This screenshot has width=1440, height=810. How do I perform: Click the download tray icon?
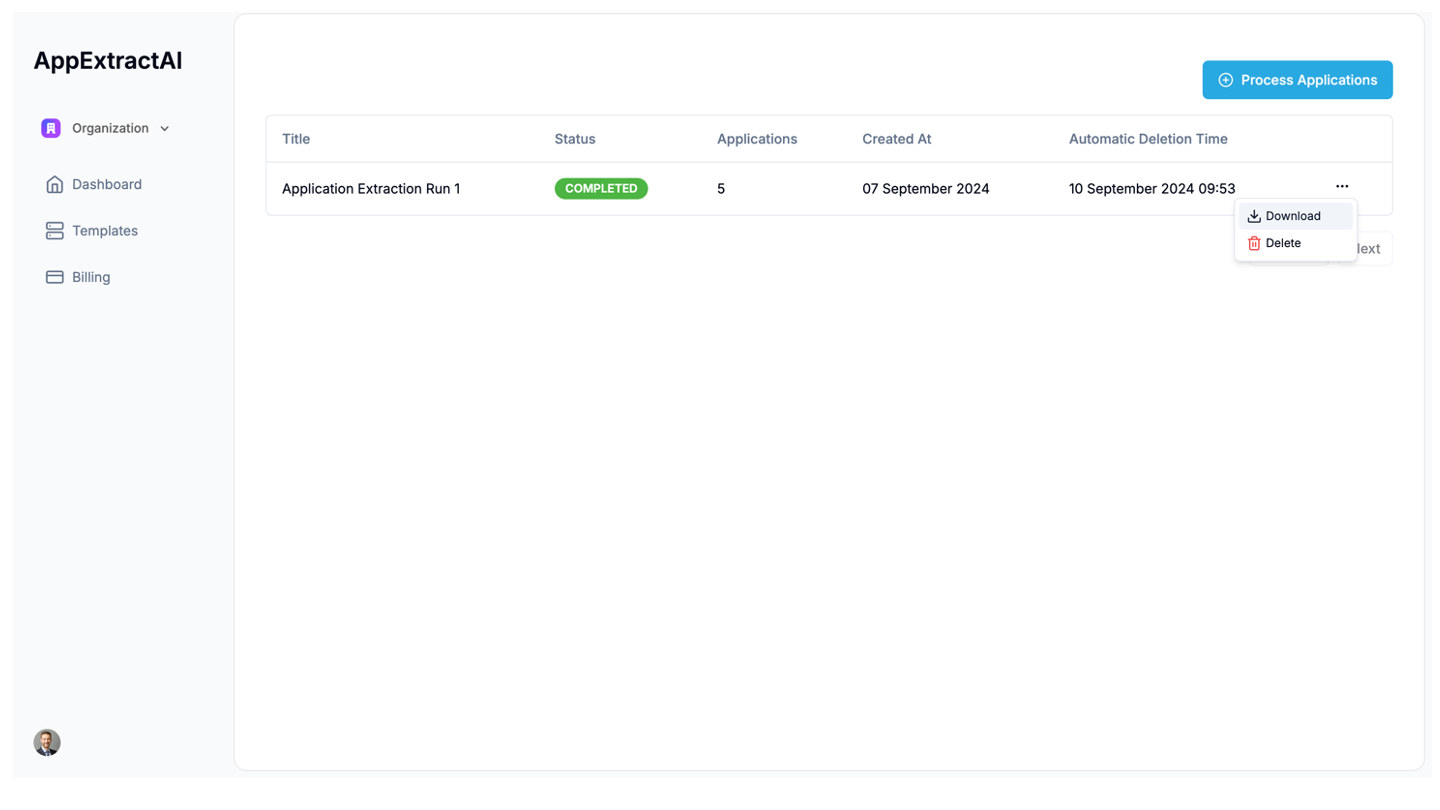(1254, 216)
